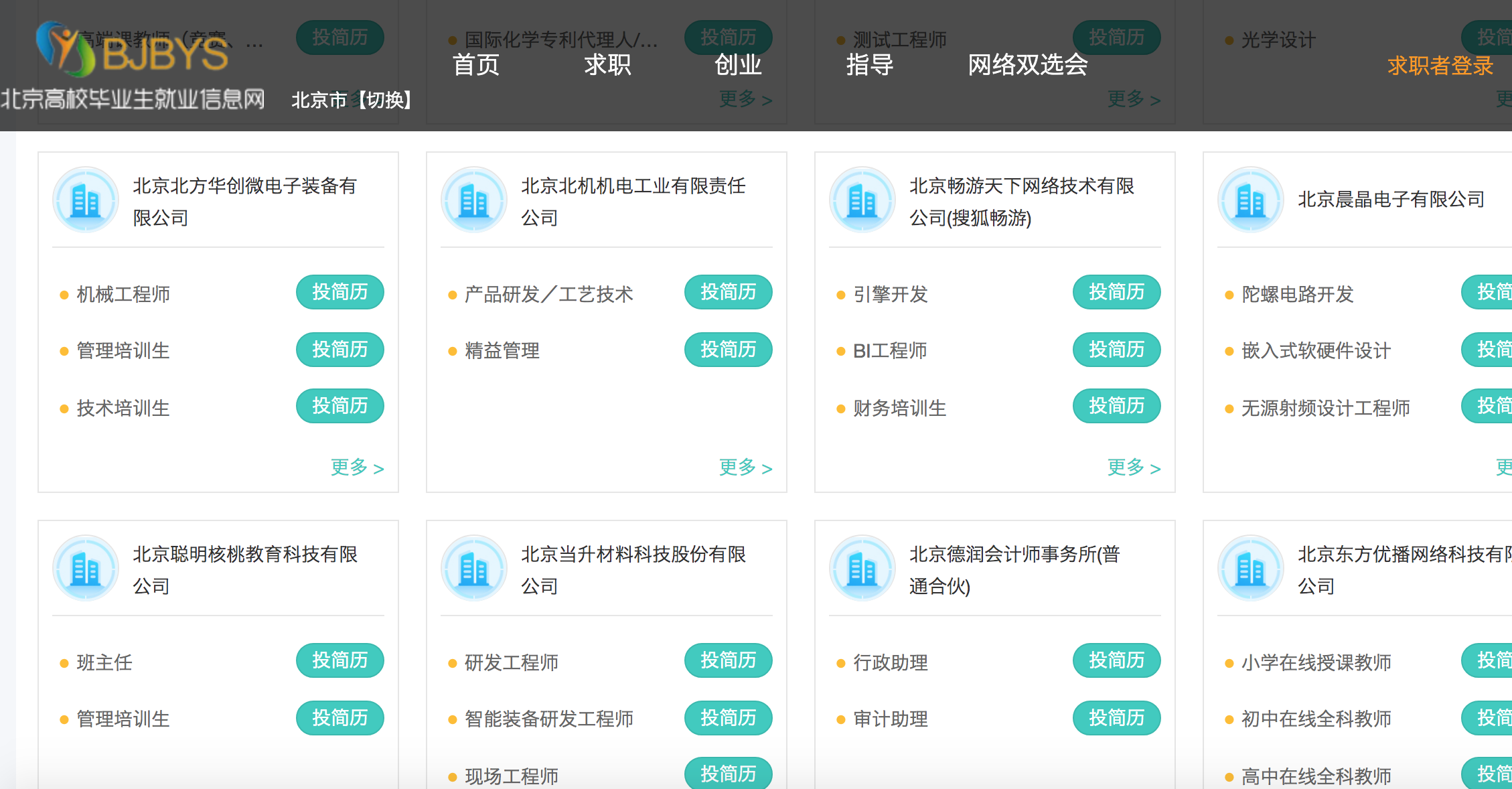Open the 求职 navigation menu item
This screenshot has height=789, width=1512.
[607, 65]
